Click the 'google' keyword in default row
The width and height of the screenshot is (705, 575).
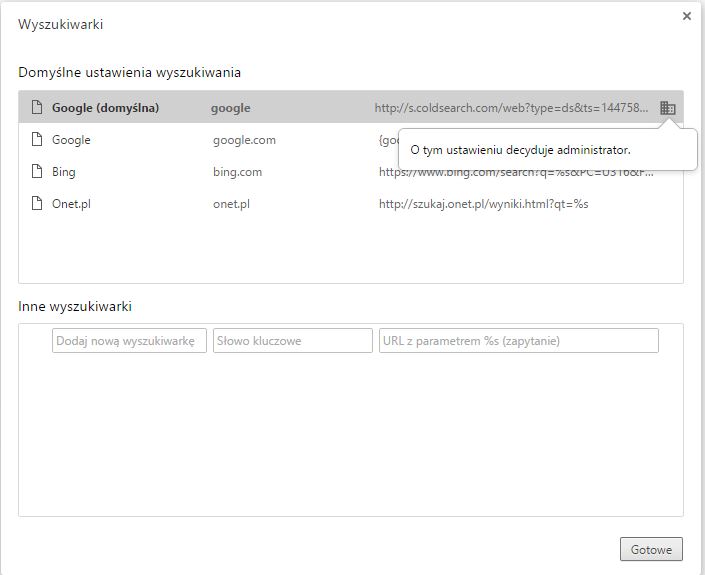[231, 108]
